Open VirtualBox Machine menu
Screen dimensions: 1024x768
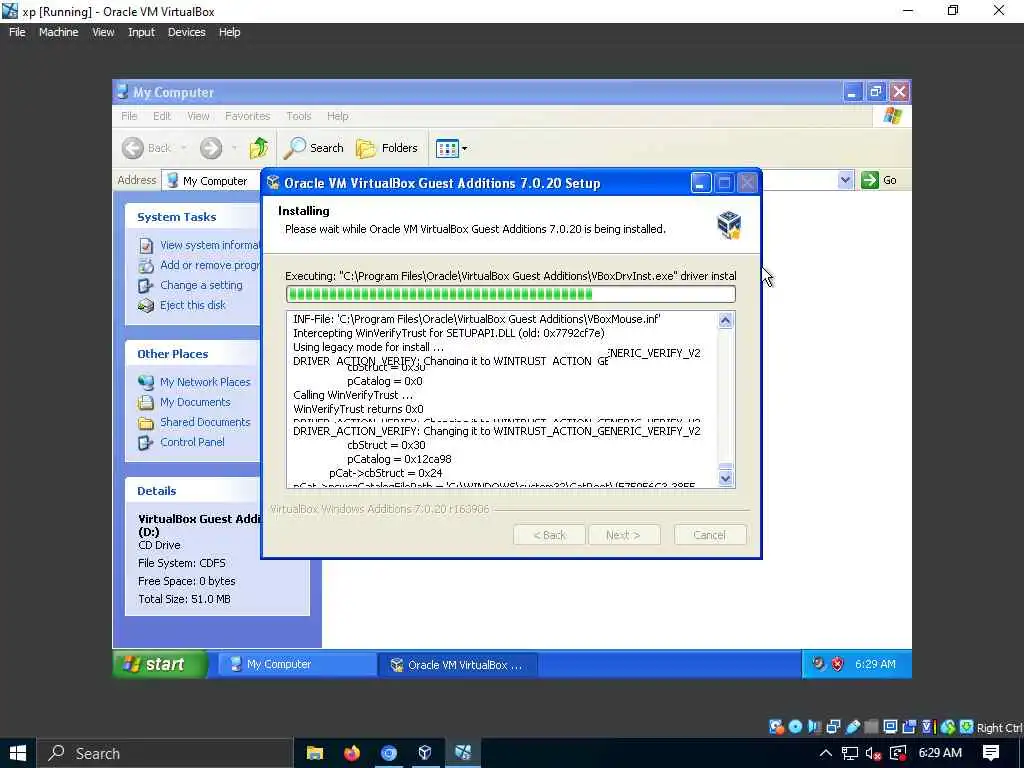(x=58, y=32)
